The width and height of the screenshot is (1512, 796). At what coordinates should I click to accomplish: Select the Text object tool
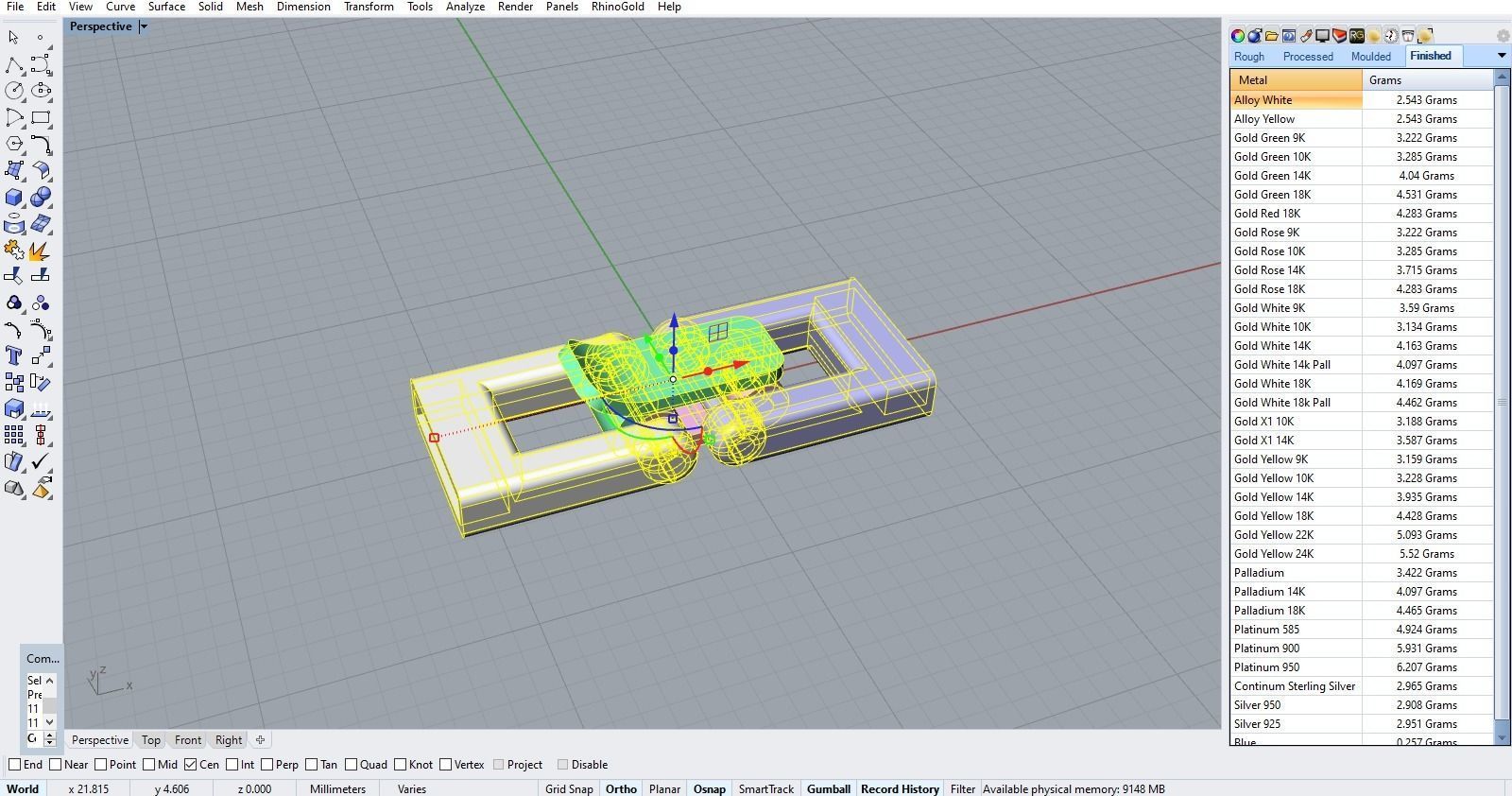tap(13, 355)
